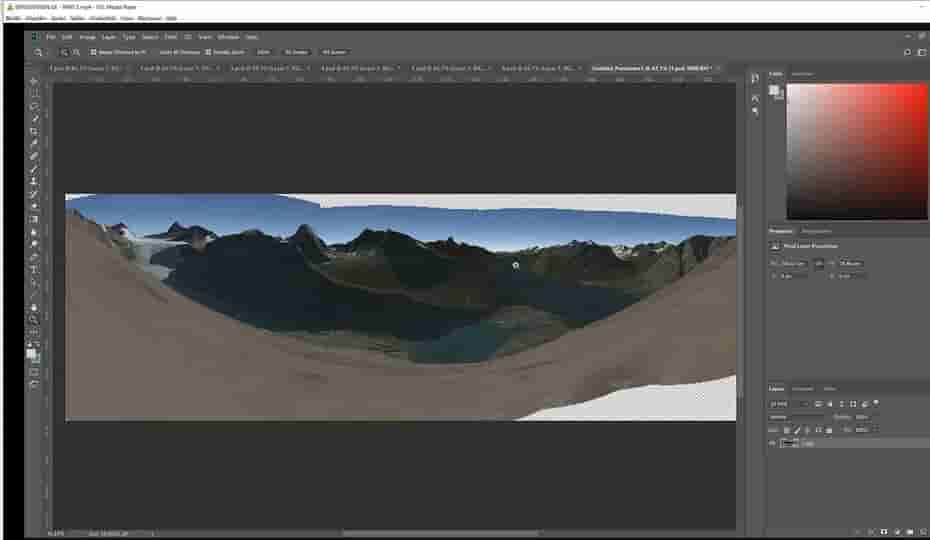The image size is (930, 540).
Task: Pick the Eyedropper tool
Action: [34, 144]
